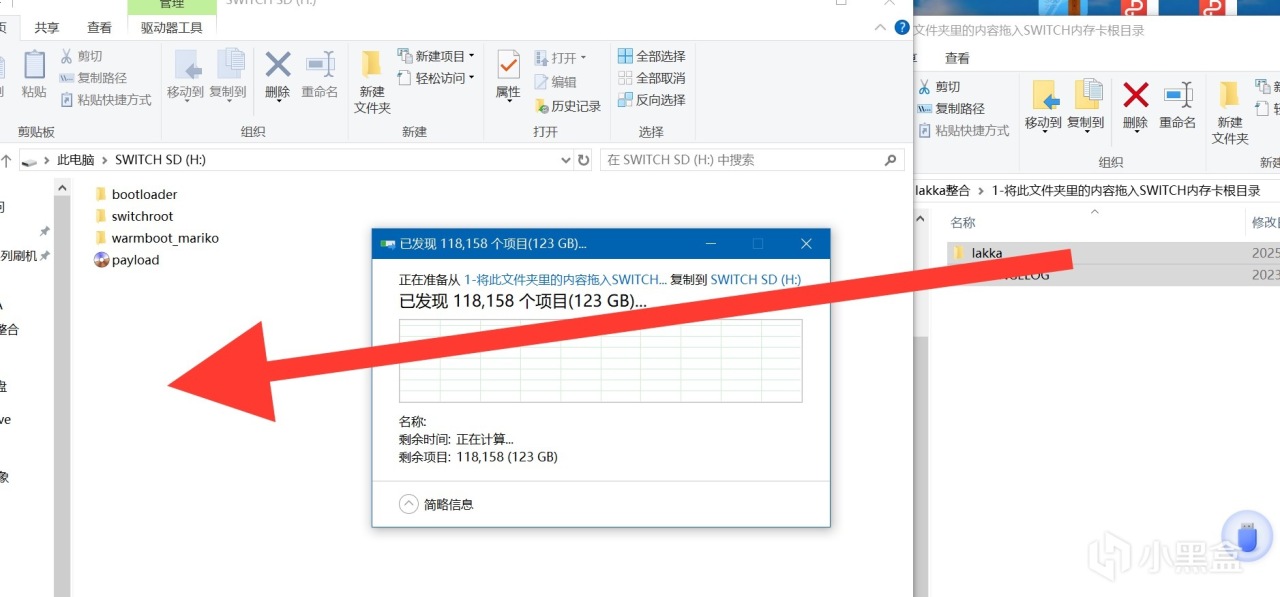
Task: Click Paste (粘贴) in SWITCH SD window
Action: coord(34,74)
